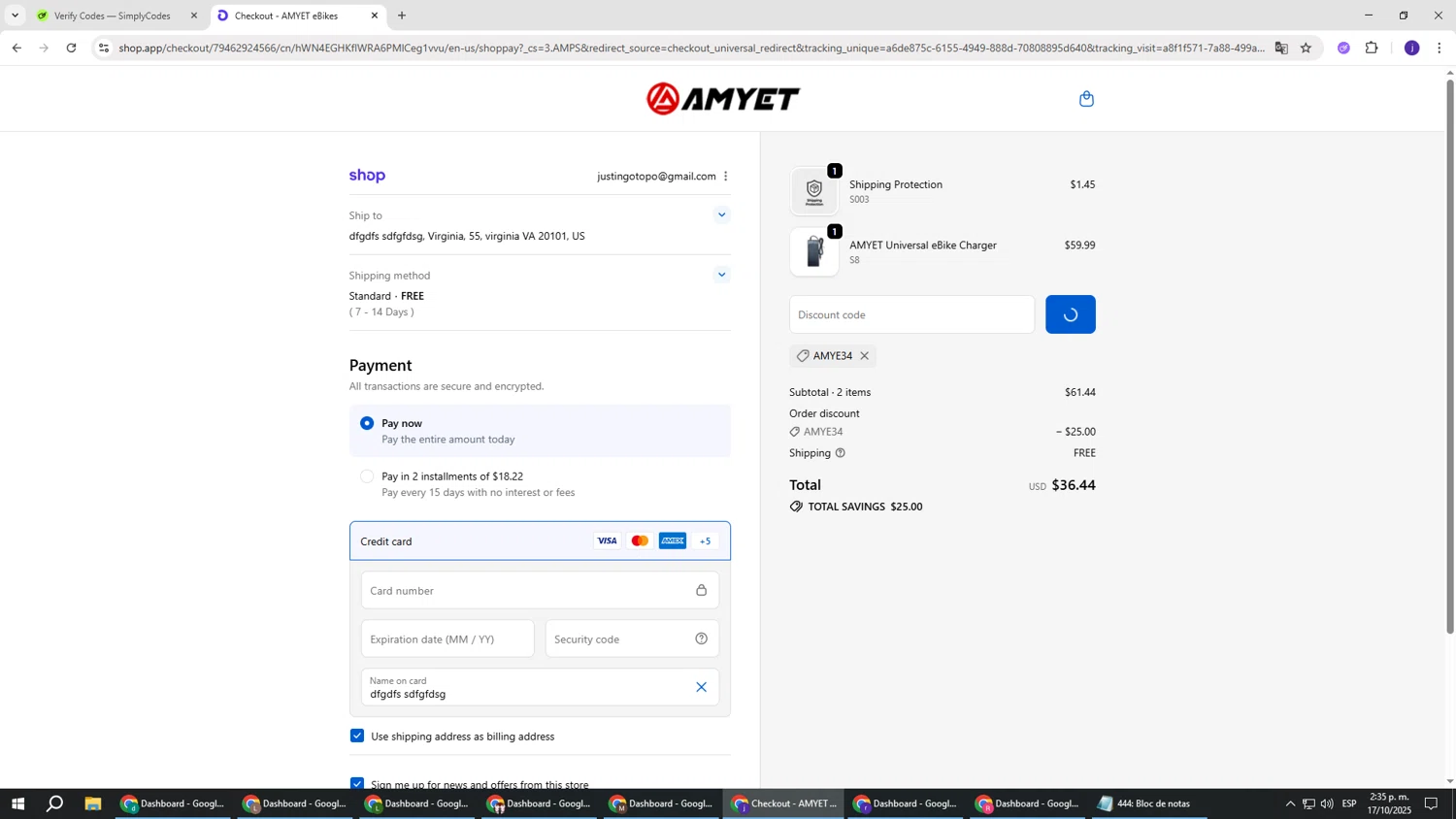Toggle Use shipping address as billing address
Viewport: 1456px width, 819px height.
click(357, 737)
